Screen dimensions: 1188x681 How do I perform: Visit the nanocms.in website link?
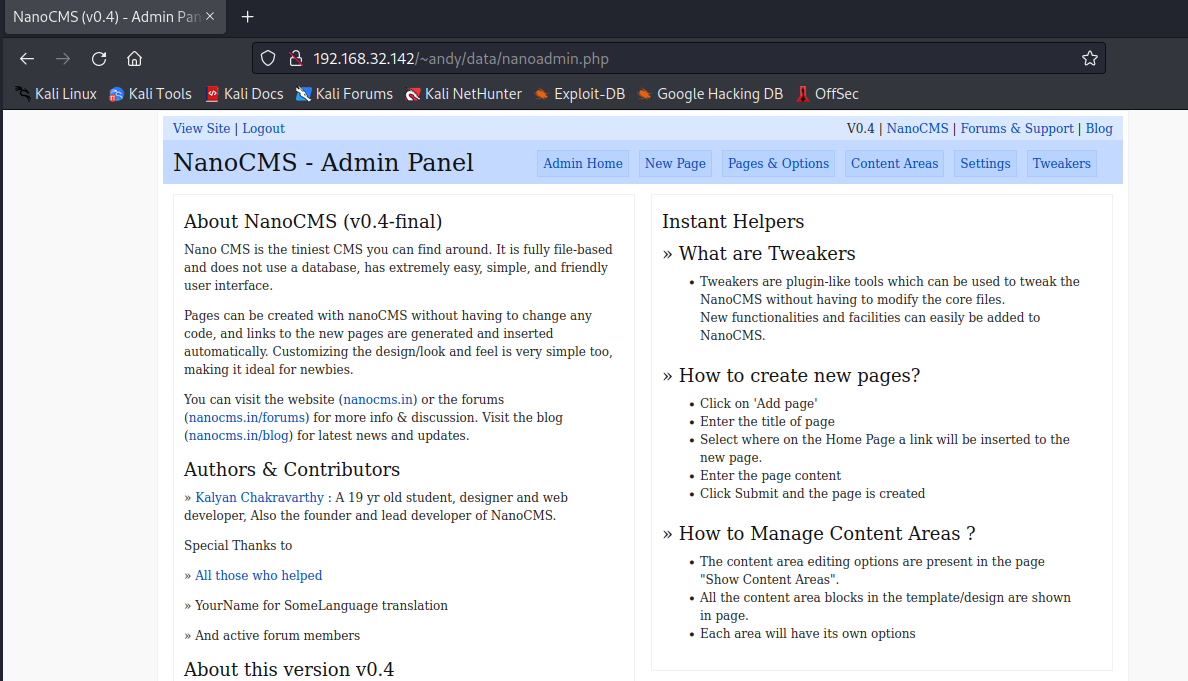pyautogui.click(x=378, y=399)
